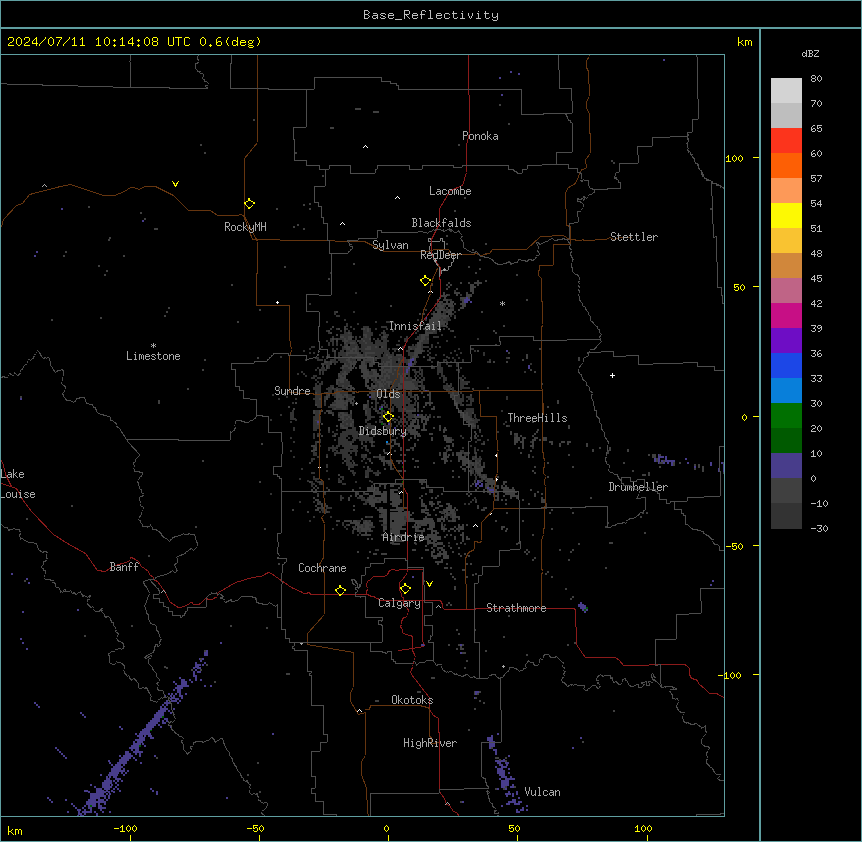Select the yellow diamond marker south of RedDeer
The width and height of the screenshot is (862, 842).
coord(425,281)
